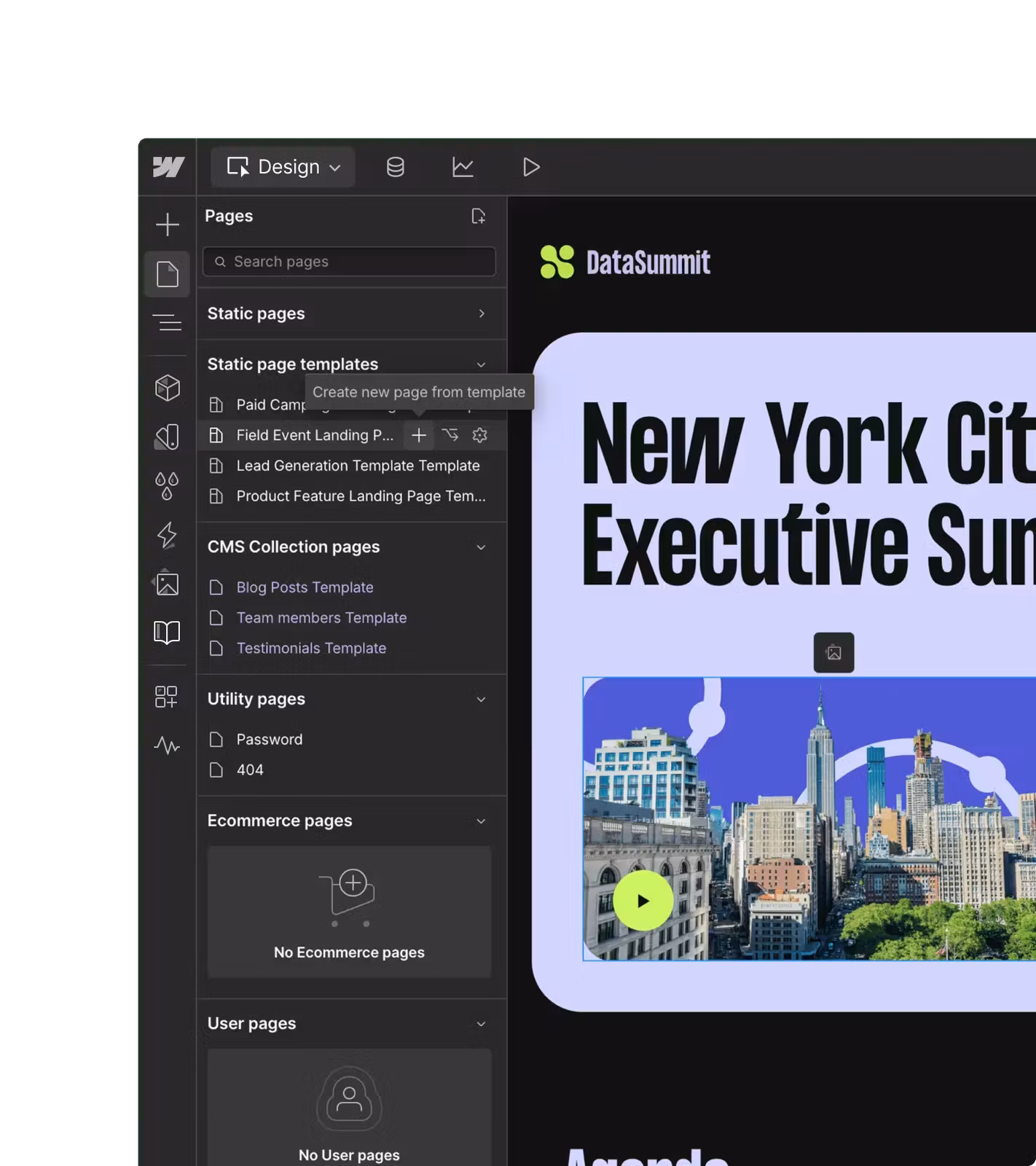The height and width of the screenshot is (1166, 1036).
Task: Select the Blog Posts Template page
Action: click(305, 587)
